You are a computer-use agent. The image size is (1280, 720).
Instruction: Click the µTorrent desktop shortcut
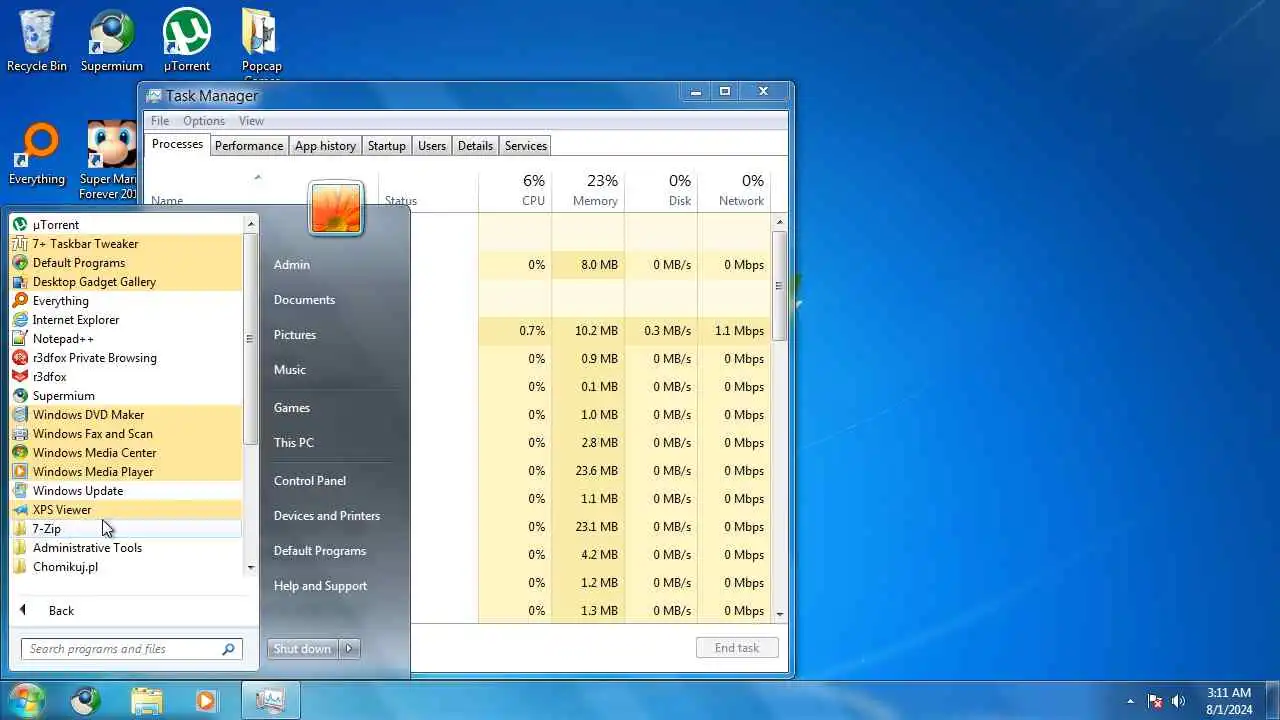(x=187, y=40)
